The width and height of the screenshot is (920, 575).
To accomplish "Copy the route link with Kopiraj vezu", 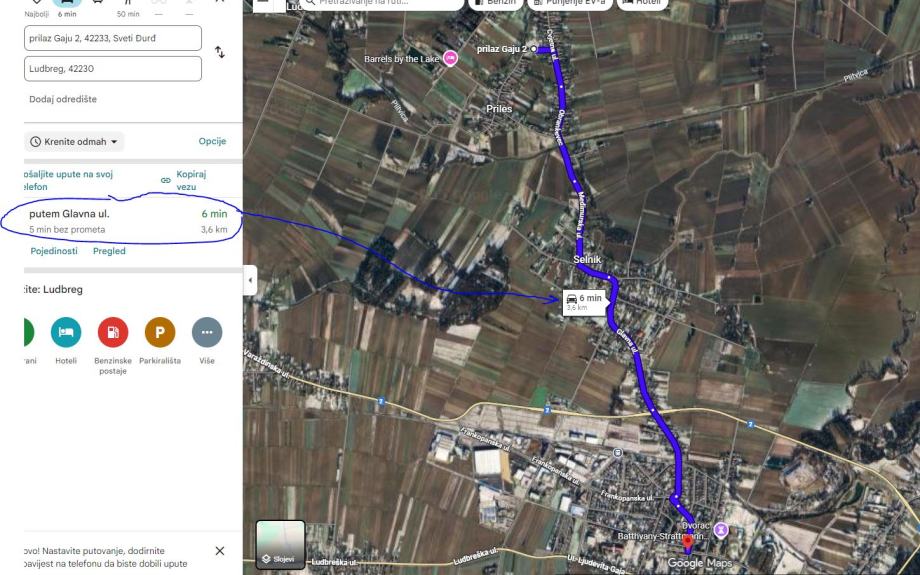I will (185, 180).
